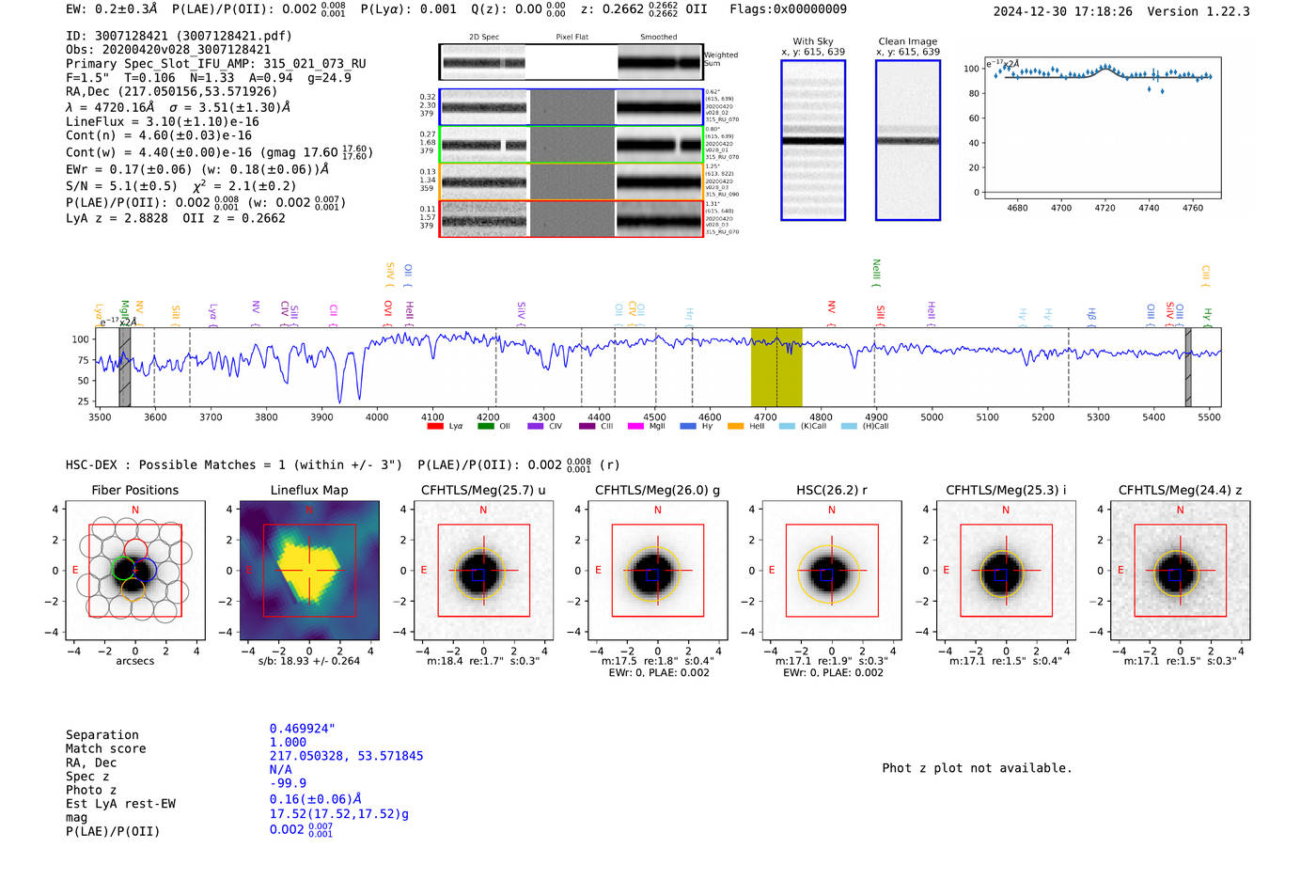Open the CFHTLS/Meg(25.7) u cutout
Image resolution: width=1316 pixels, height=896 pixels.
[x=483, y=571]
